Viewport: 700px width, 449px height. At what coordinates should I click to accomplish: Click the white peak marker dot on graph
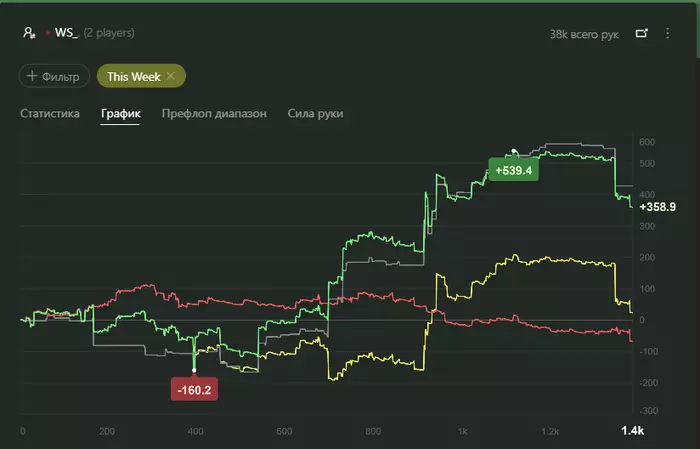(514, 151)
